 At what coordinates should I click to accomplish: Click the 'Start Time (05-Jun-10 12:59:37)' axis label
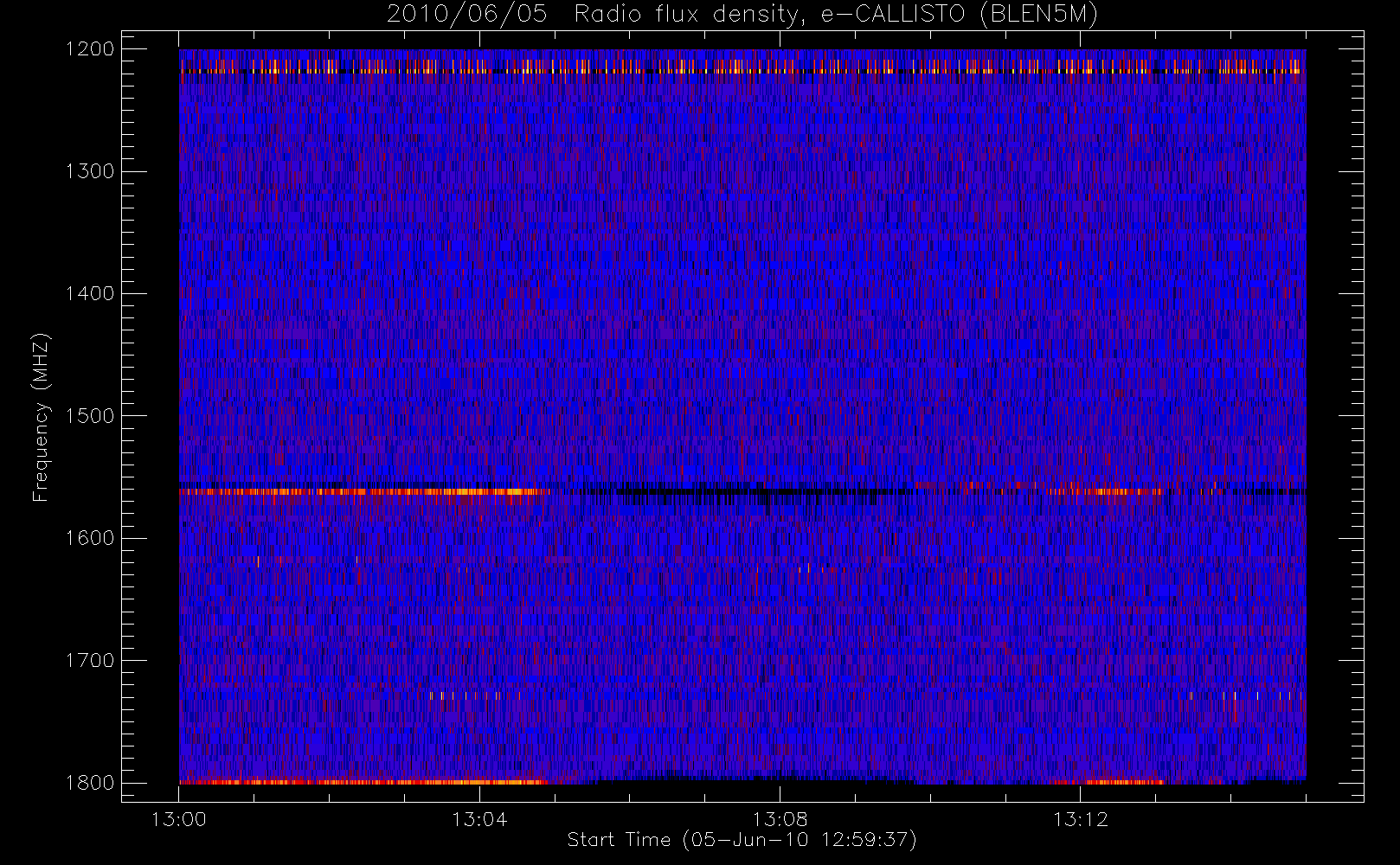(x=742, y=840)
